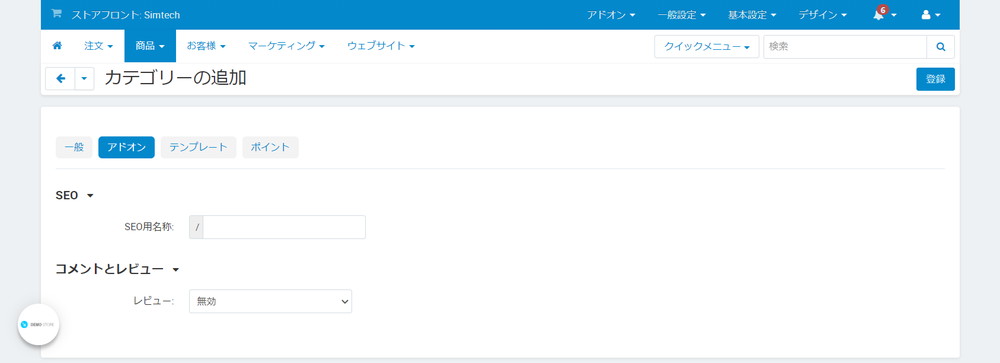Open the マーケティング menu
This screenshot has width=1000, height=363.
coord(286,46)
